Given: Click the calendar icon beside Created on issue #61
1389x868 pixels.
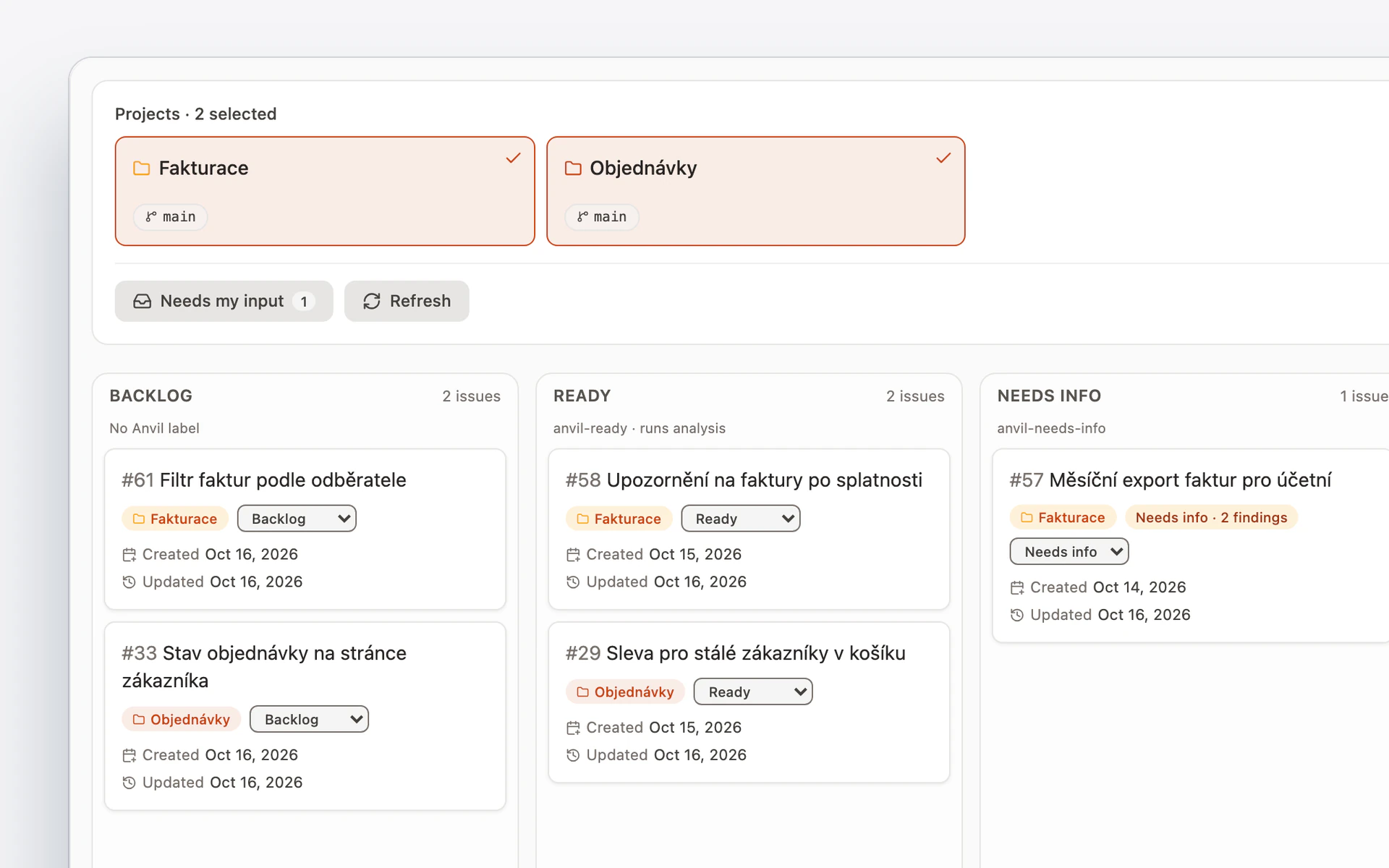Looking at the screenshot, I should [129, 555].
